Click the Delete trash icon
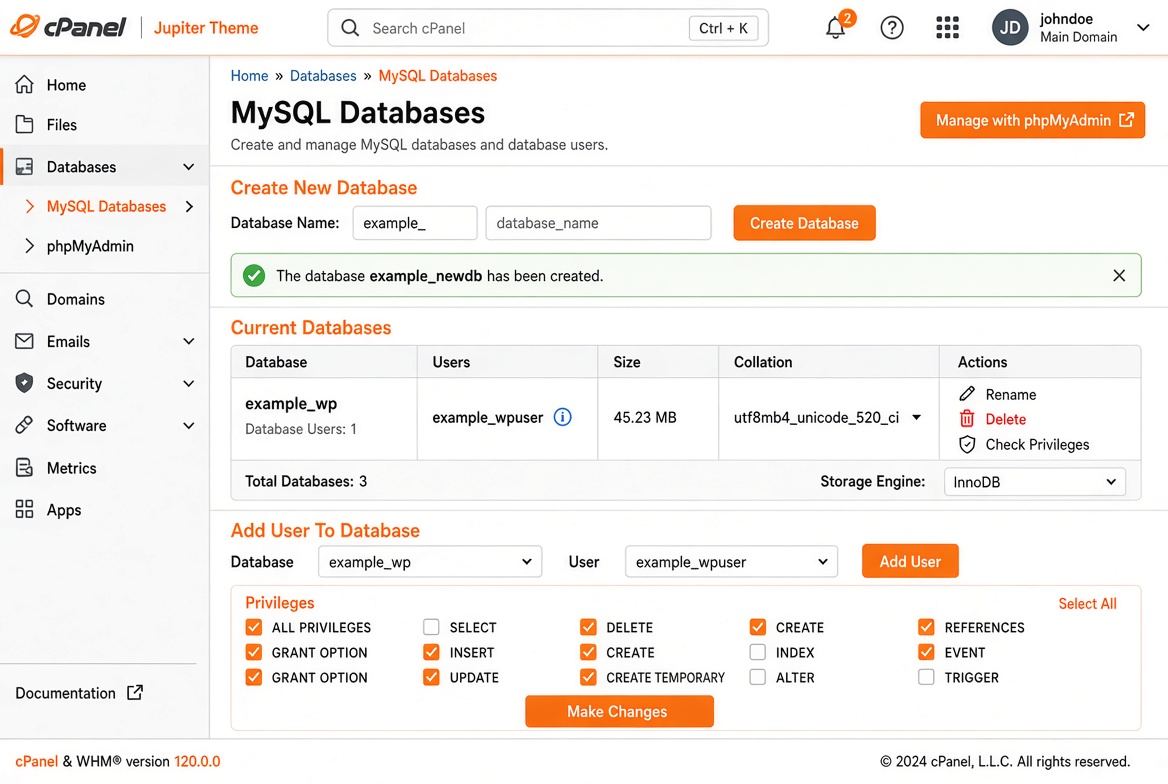The width and height of the screenshot is (1168, 784). (967, 419)
